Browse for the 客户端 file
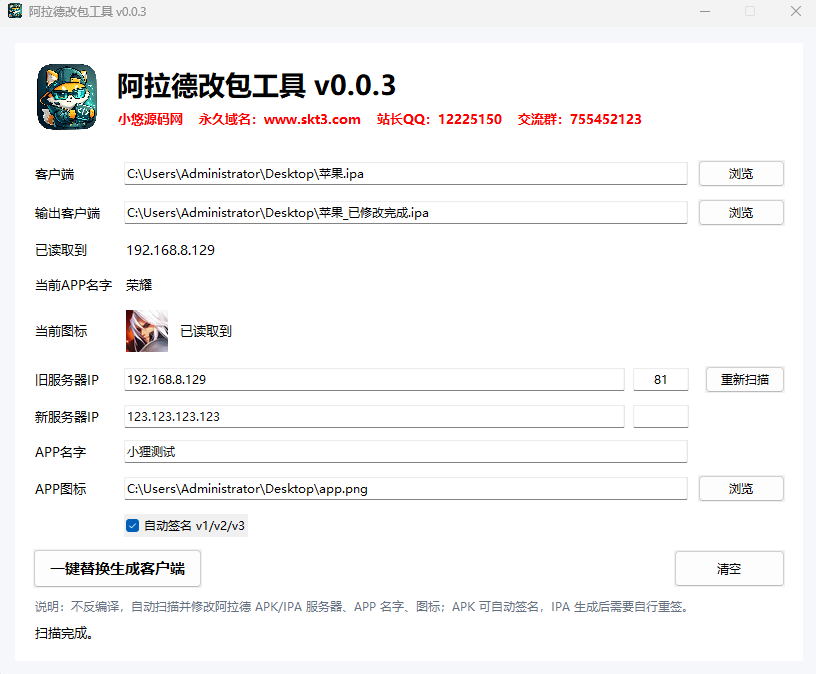816x674 pixels. click(741, 173)
